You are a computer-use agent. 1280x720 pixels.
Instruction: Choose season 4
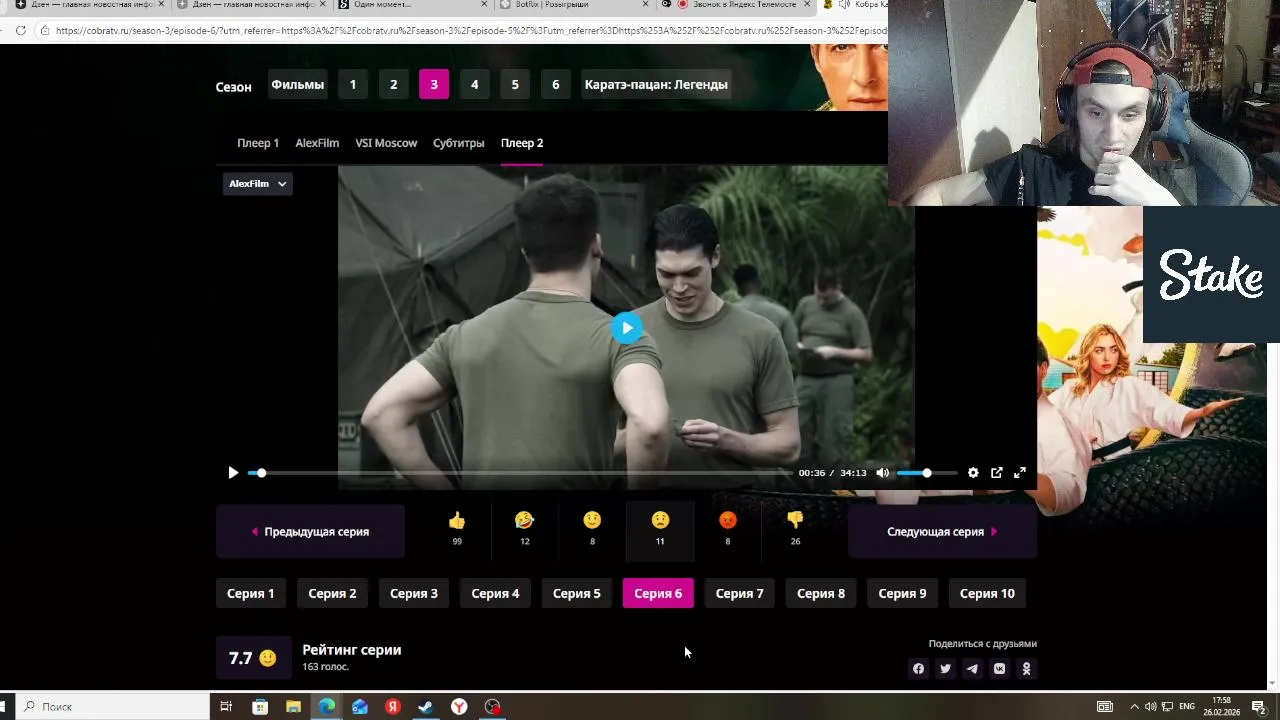(474, 85)
